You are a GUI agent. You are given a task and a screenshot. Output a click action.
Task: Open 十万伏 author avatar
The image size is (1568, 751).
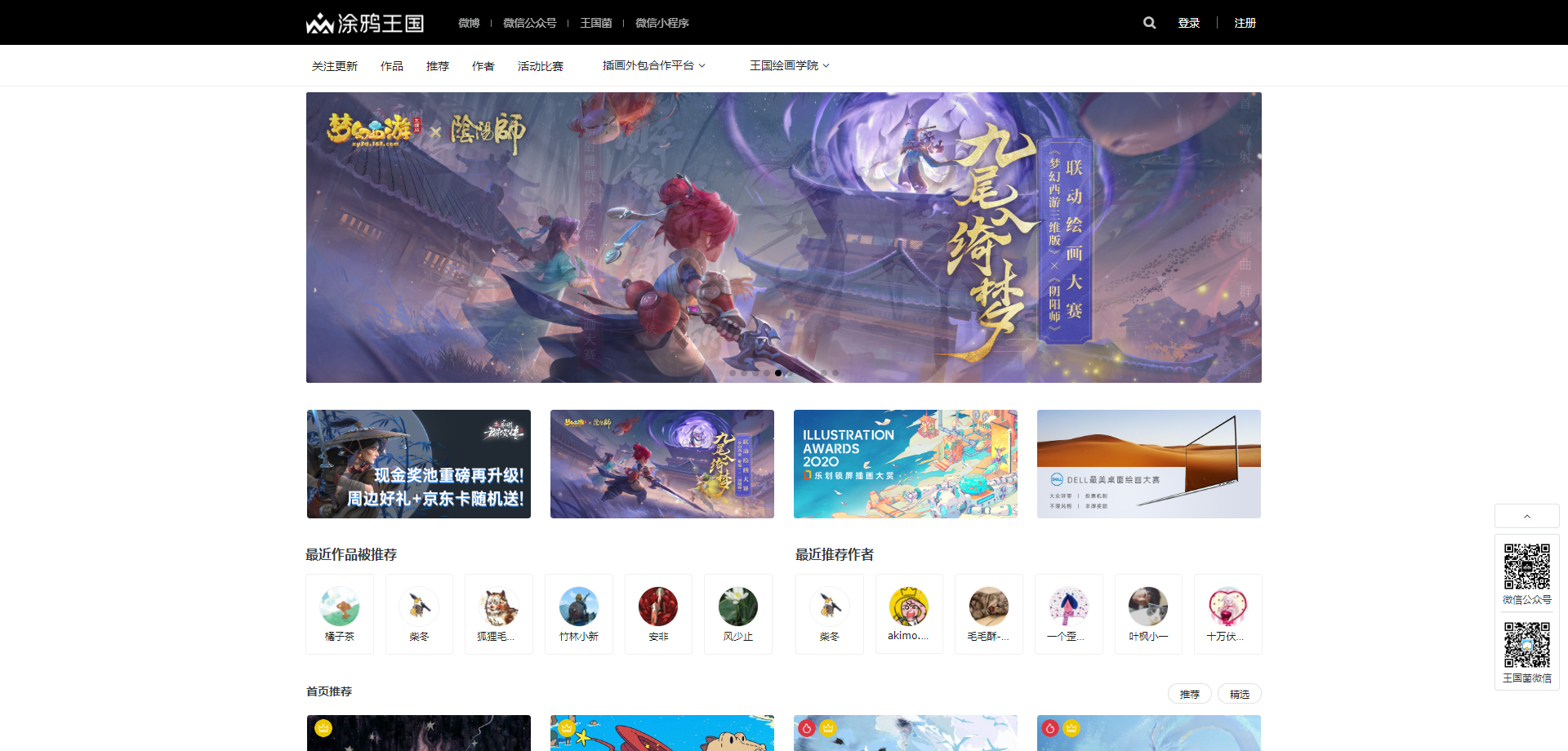pyautogui.click(x=1228, y=607)
